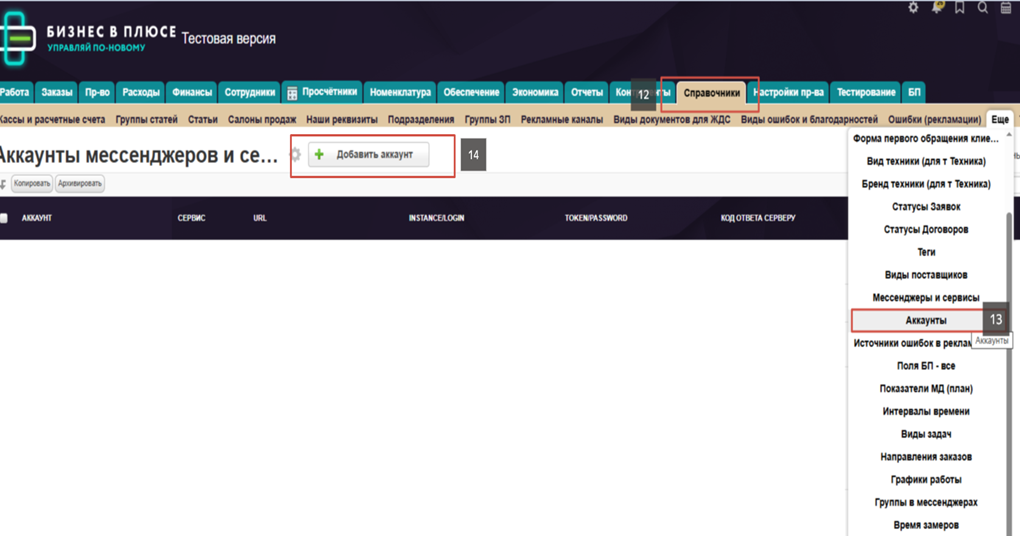Open the calendar icon in header
This screenshot has height=536, width=1020.
tap(1006, 8)
